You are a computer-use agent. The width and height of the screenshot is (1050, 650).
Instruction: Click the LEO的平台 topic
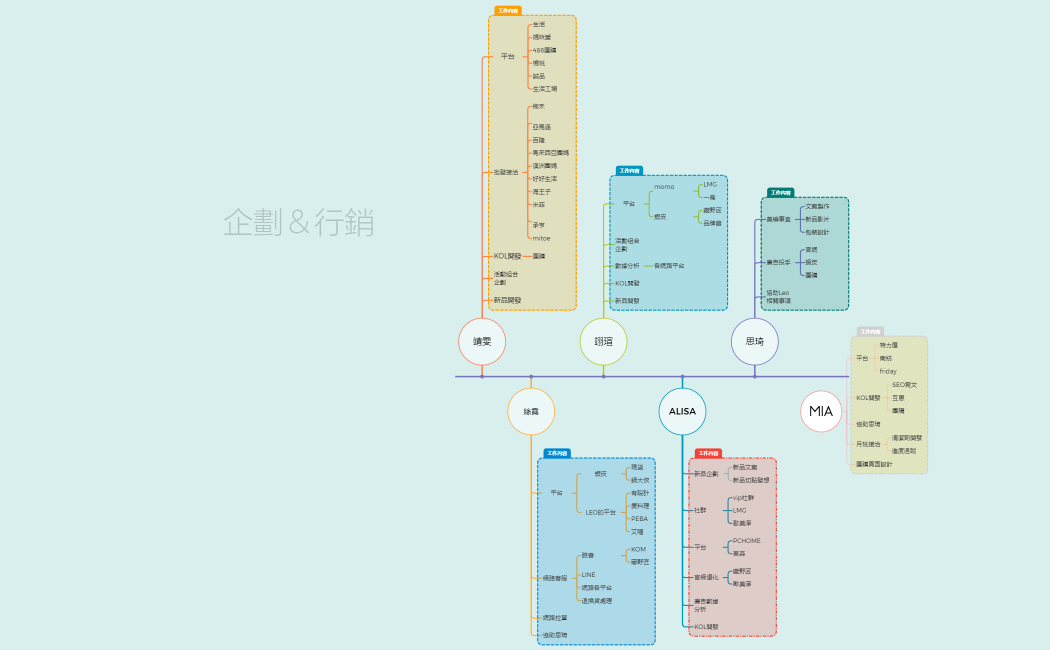(x=600, y=512)
